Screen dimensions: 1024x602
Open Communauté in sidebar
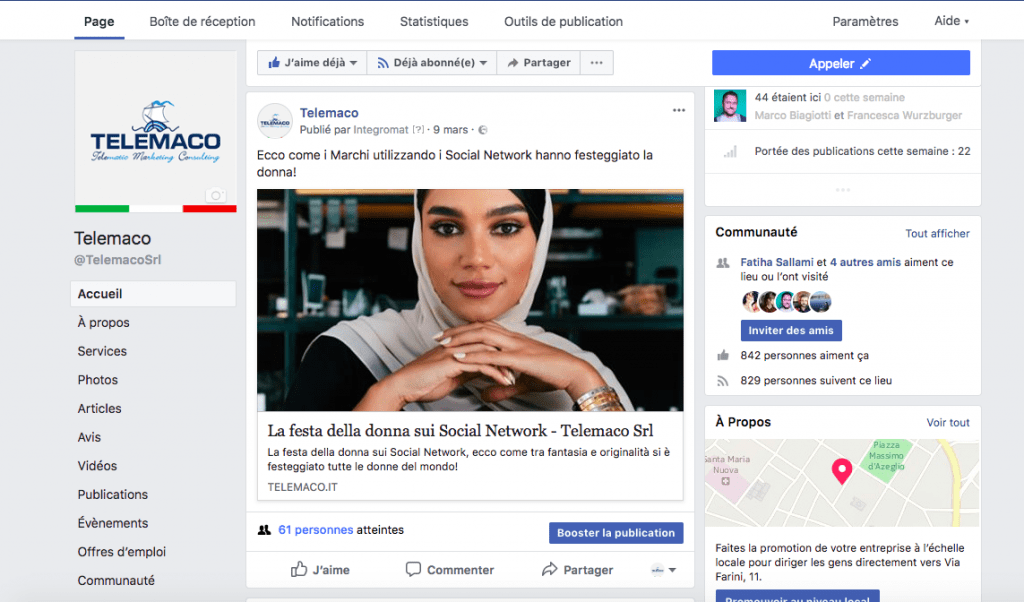pos(116,581)
